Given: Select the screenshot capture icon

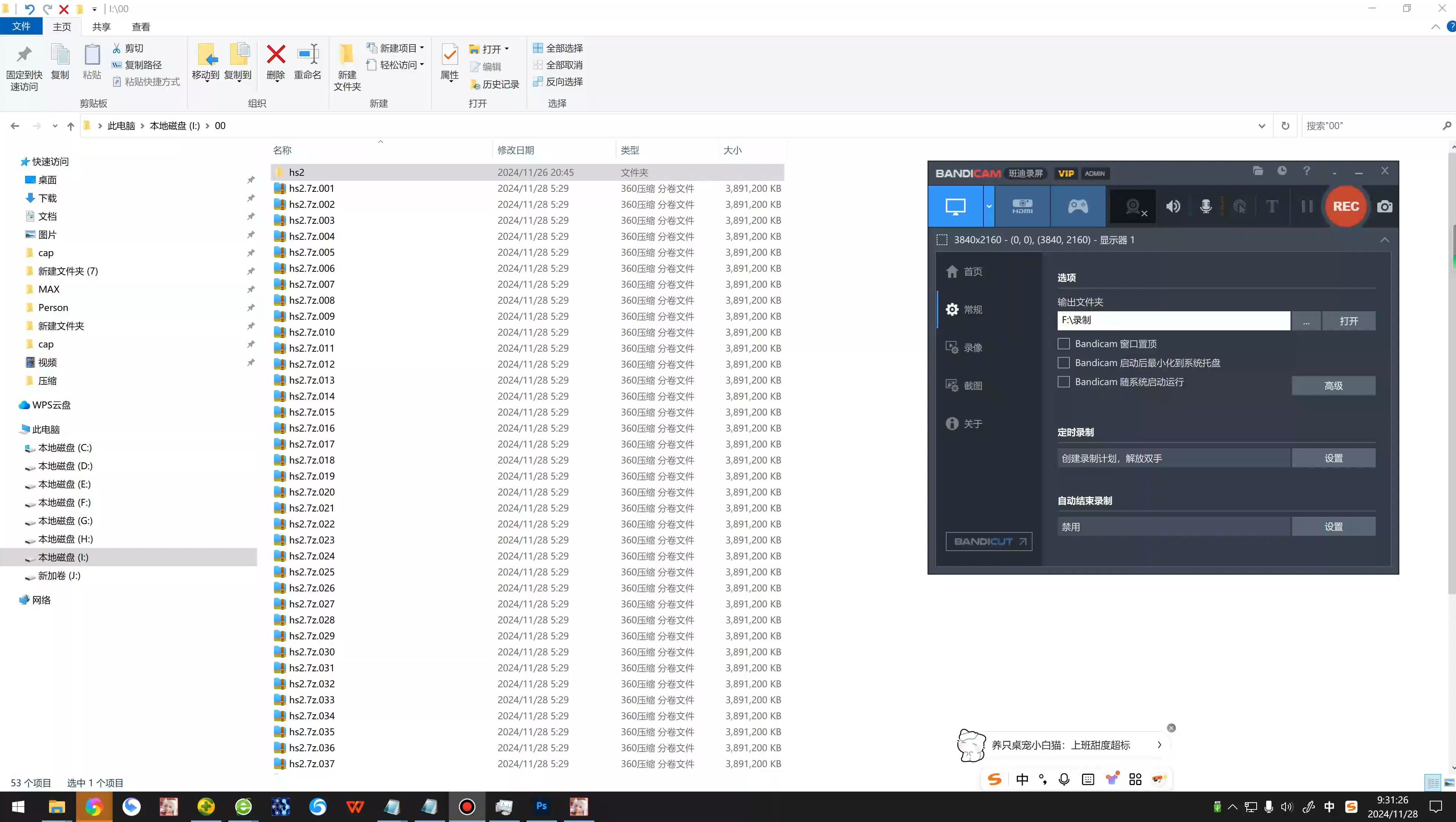Looking at the screenshot, I should [1385, 206].
